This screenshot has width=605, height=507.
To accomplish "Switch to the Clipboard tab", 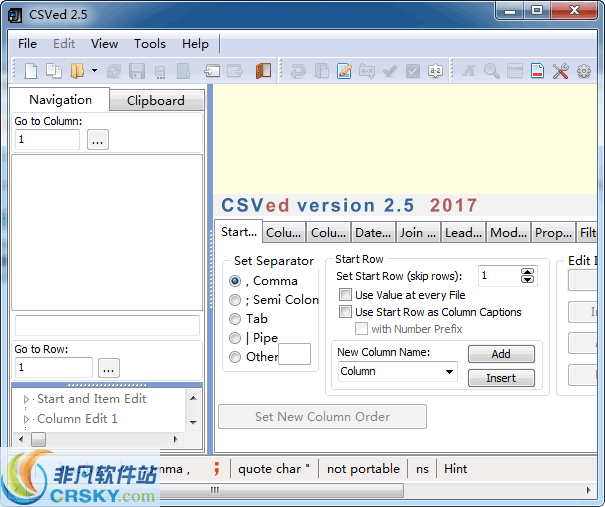I will pos(156,100).
